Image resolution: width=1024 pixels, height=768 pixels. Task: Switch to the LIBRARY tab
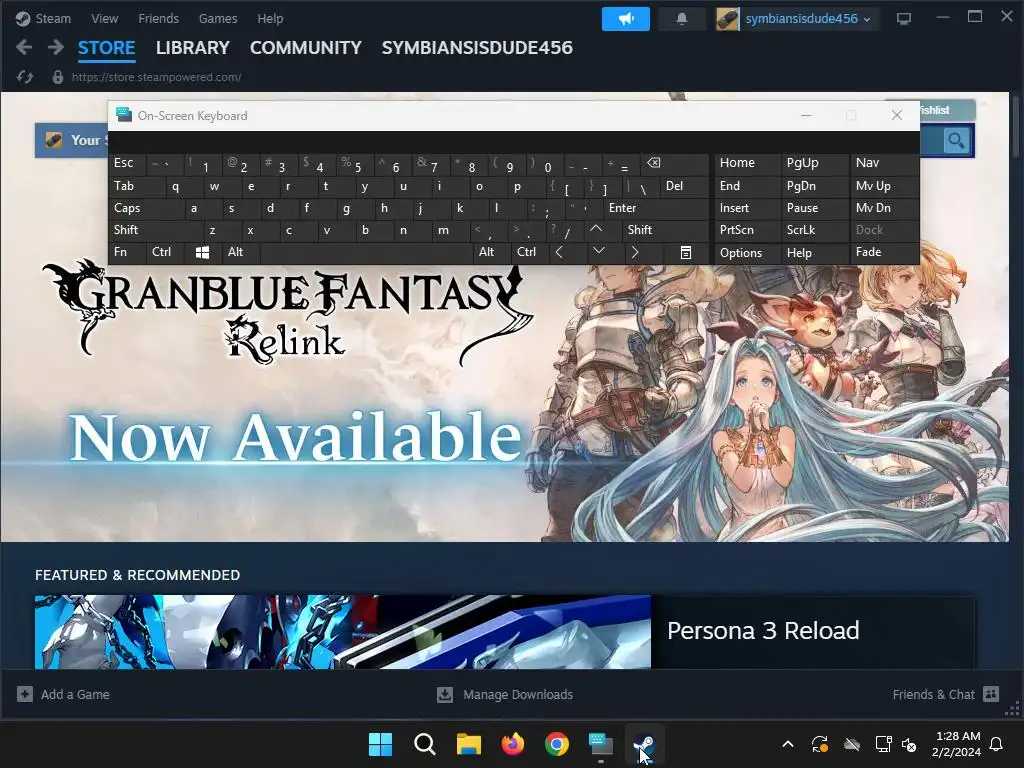pyautogui.click(x=193, y=48)
